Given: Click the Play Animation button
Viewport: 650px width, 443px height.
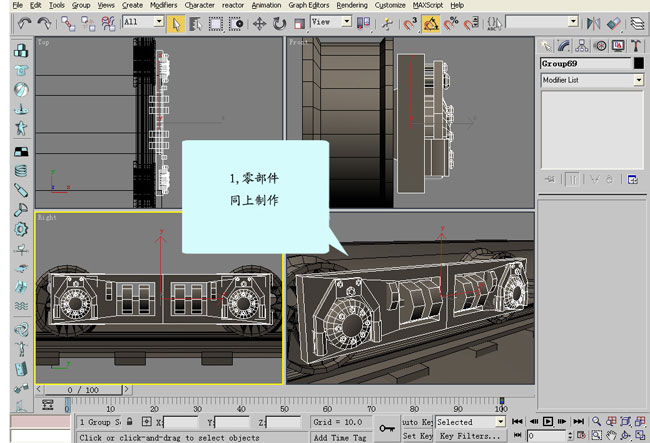Looking at the screenshot, I should click(x=548, y=422).
